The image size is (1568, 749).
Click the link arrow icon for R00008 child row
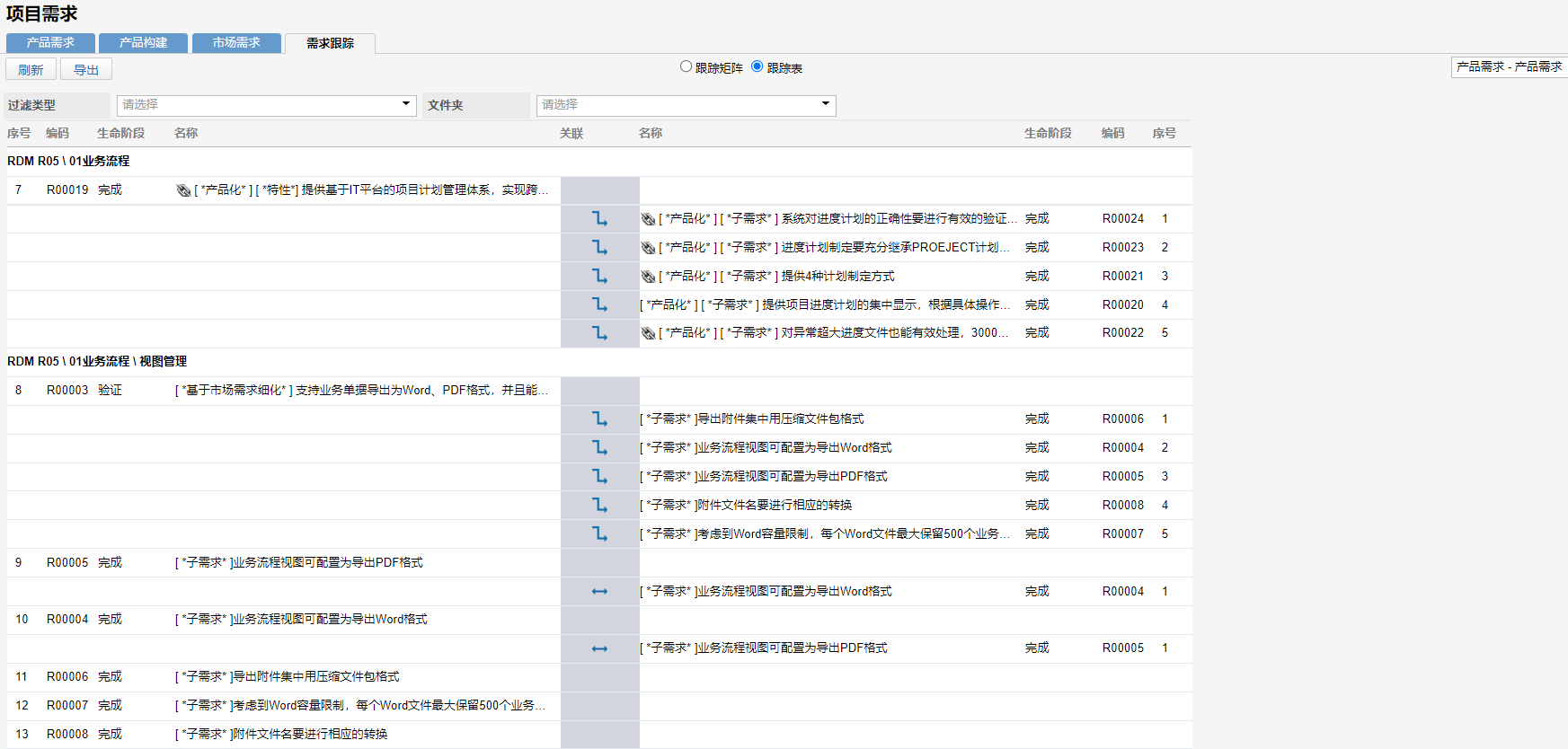click(x=599, y=505)
